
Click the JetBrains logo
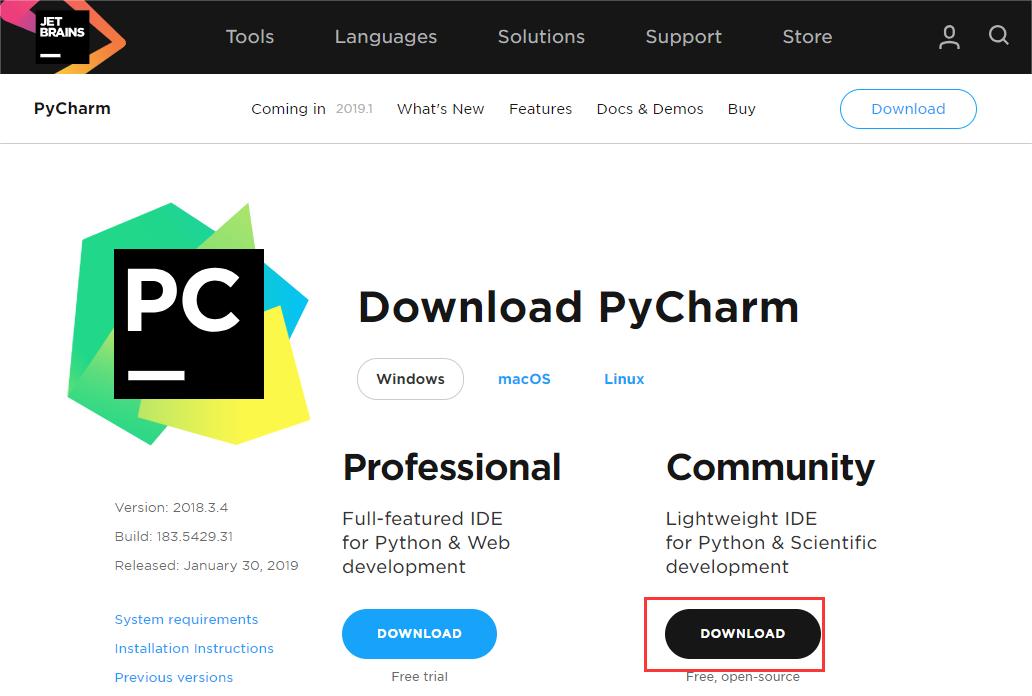pos(63,37)
